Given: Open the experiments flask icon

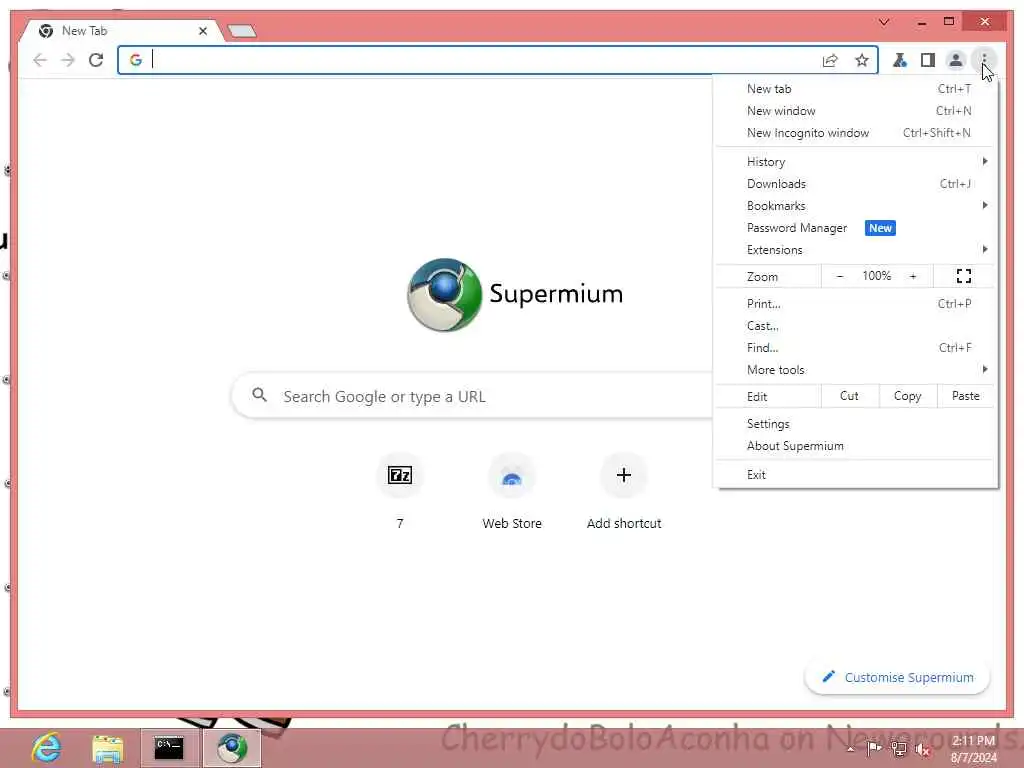Looking at the screenshot, I should [900, 60].
